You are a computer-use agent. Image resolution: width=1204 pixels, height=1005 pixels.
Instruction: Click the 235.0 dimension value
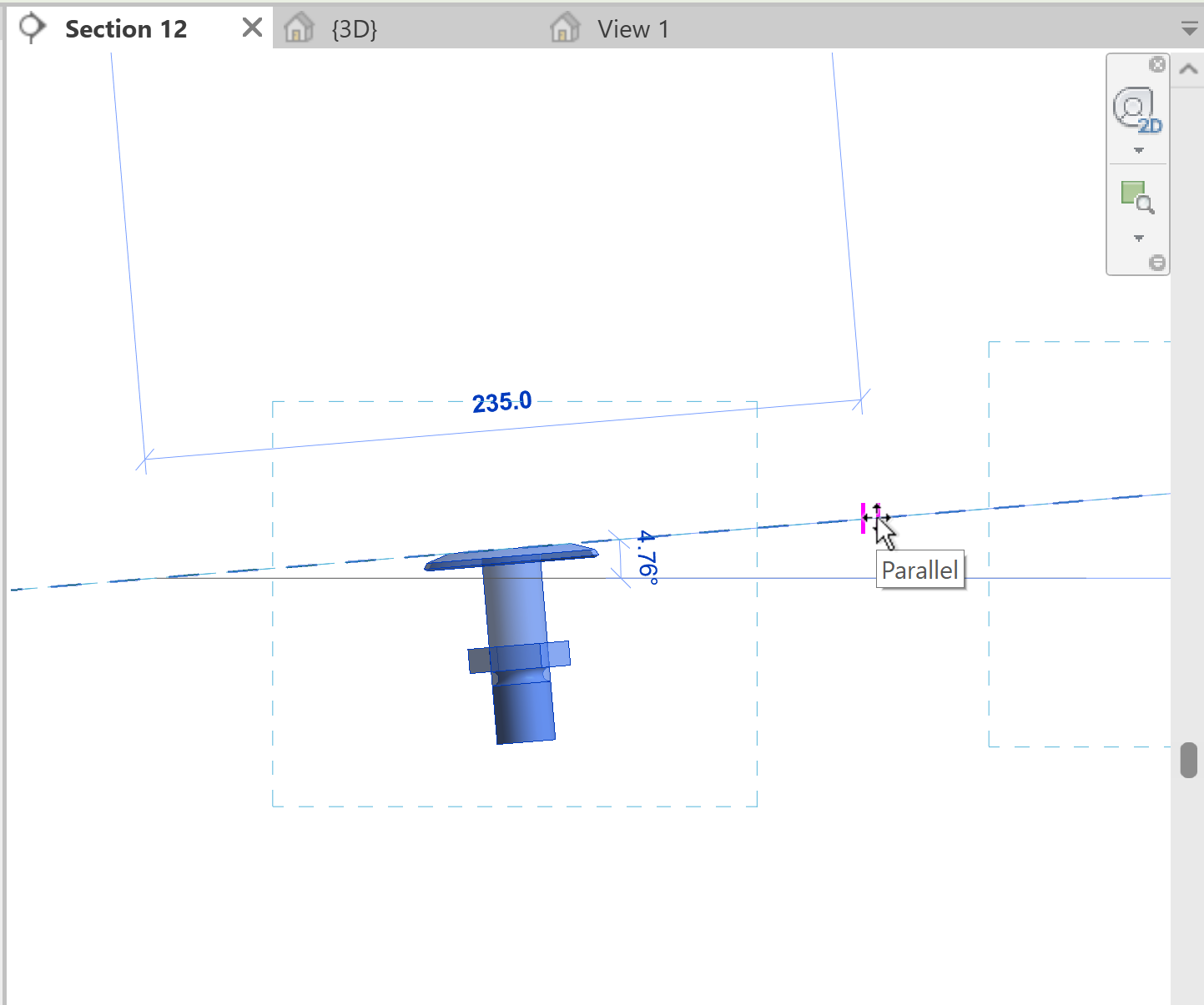click(502, 402)
